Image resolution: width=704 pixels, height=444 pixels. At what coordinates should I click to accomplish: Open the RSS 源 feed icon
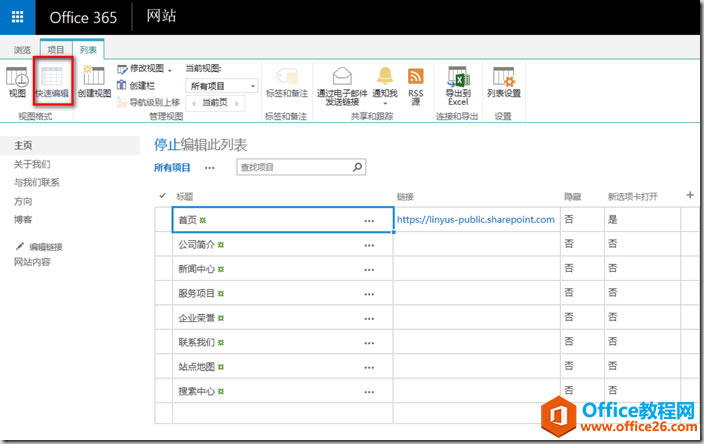coord(415,81)
